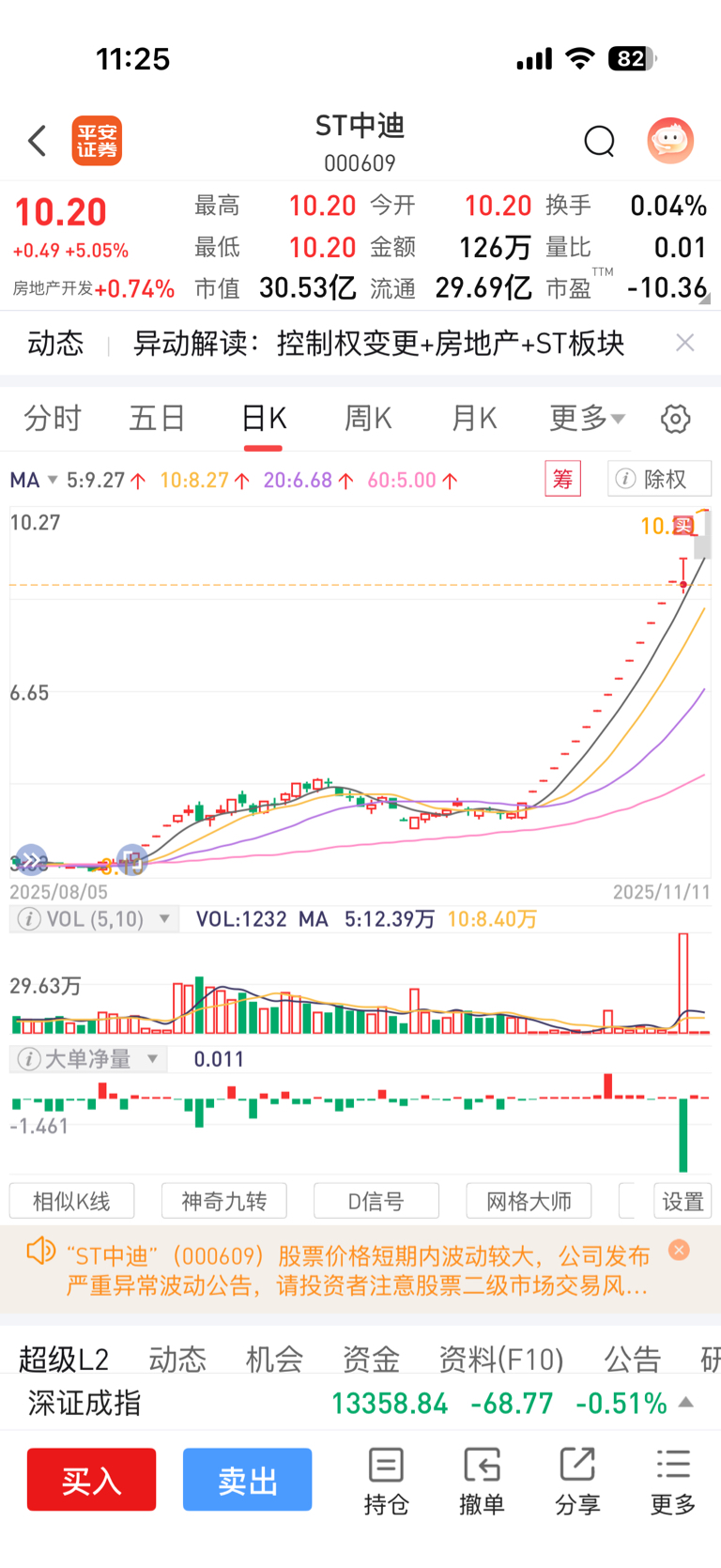Viewport: 721px width, 1568px height.
Task: Tap 相似K线 button
Action: click(71, 1201)
